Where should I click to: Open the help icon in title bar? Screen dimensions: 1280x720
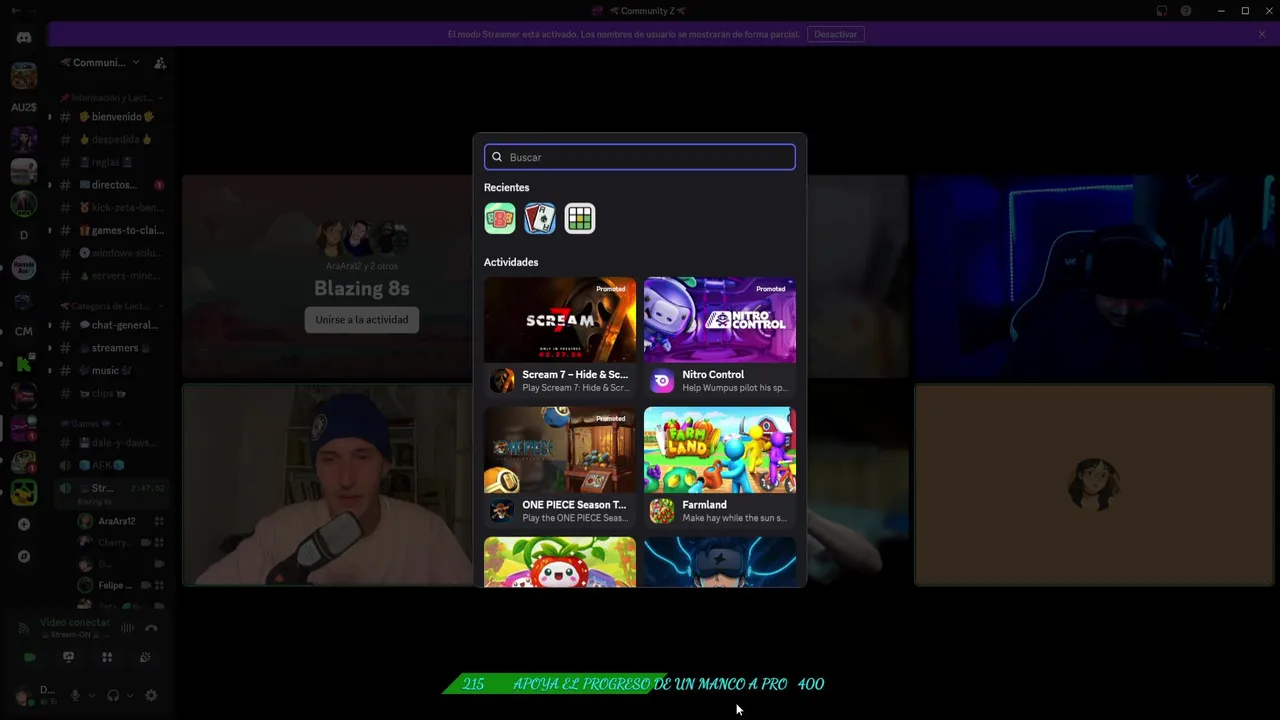pyautogui.click(x=1186, y=11)
